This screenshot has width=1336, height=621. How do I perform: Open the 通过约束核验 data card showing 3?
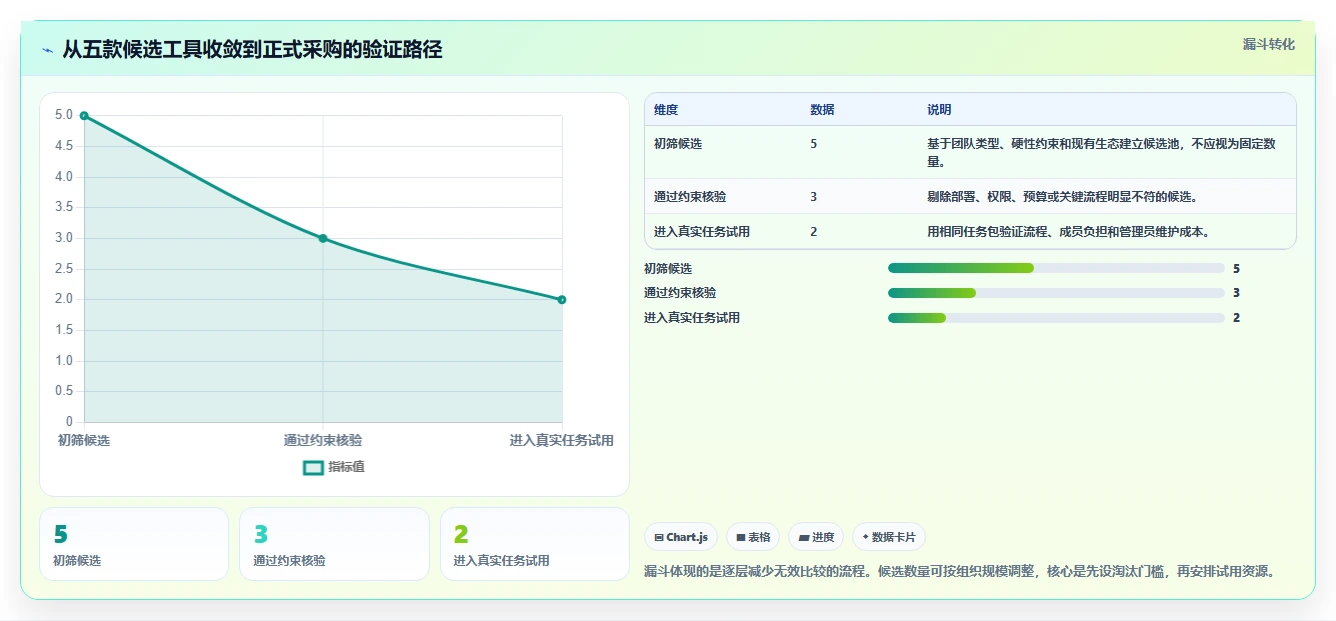(x=334, y=544)
